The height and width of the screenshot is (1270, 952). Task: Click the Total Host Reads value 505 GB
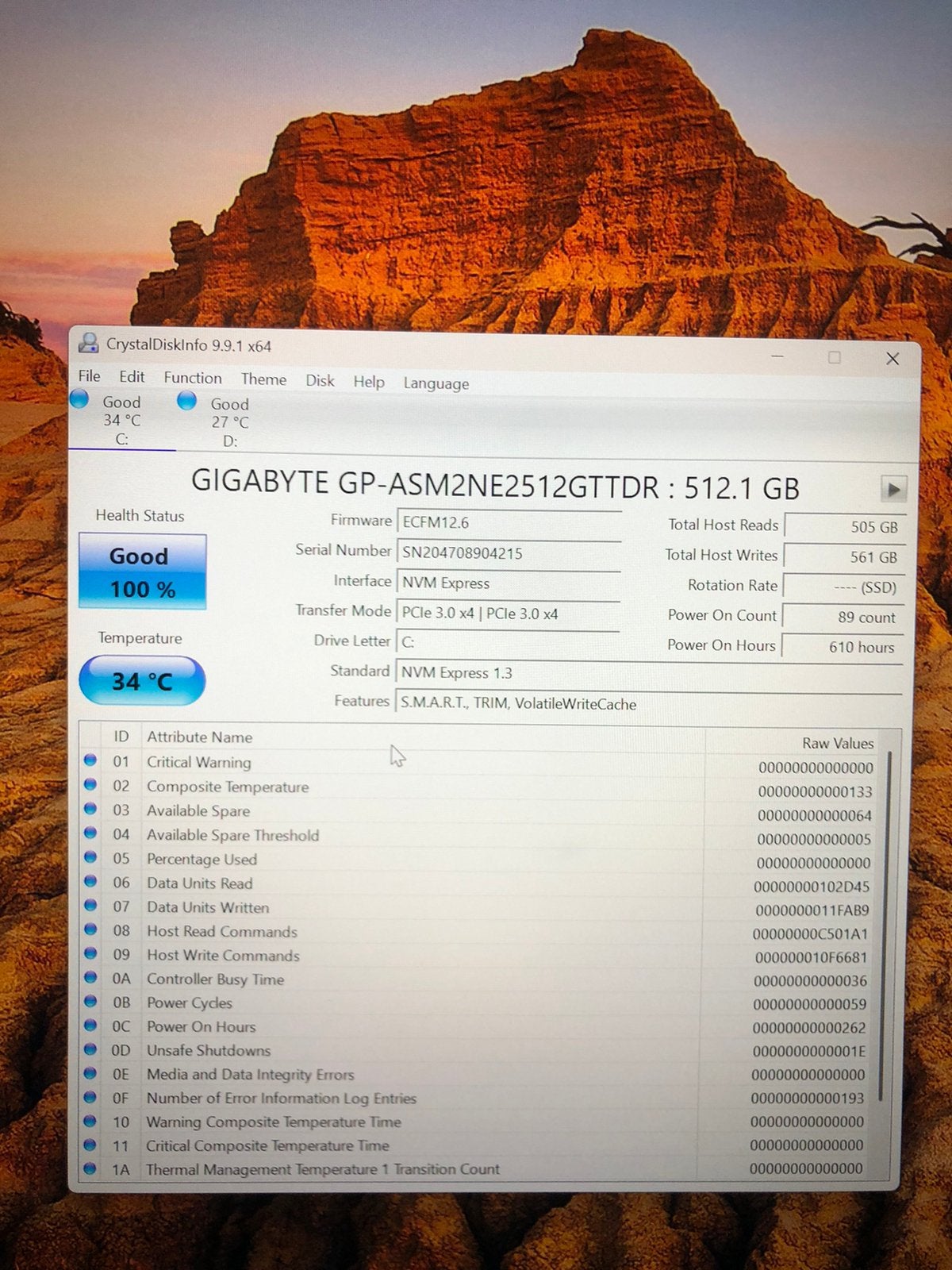coord(843,527)
